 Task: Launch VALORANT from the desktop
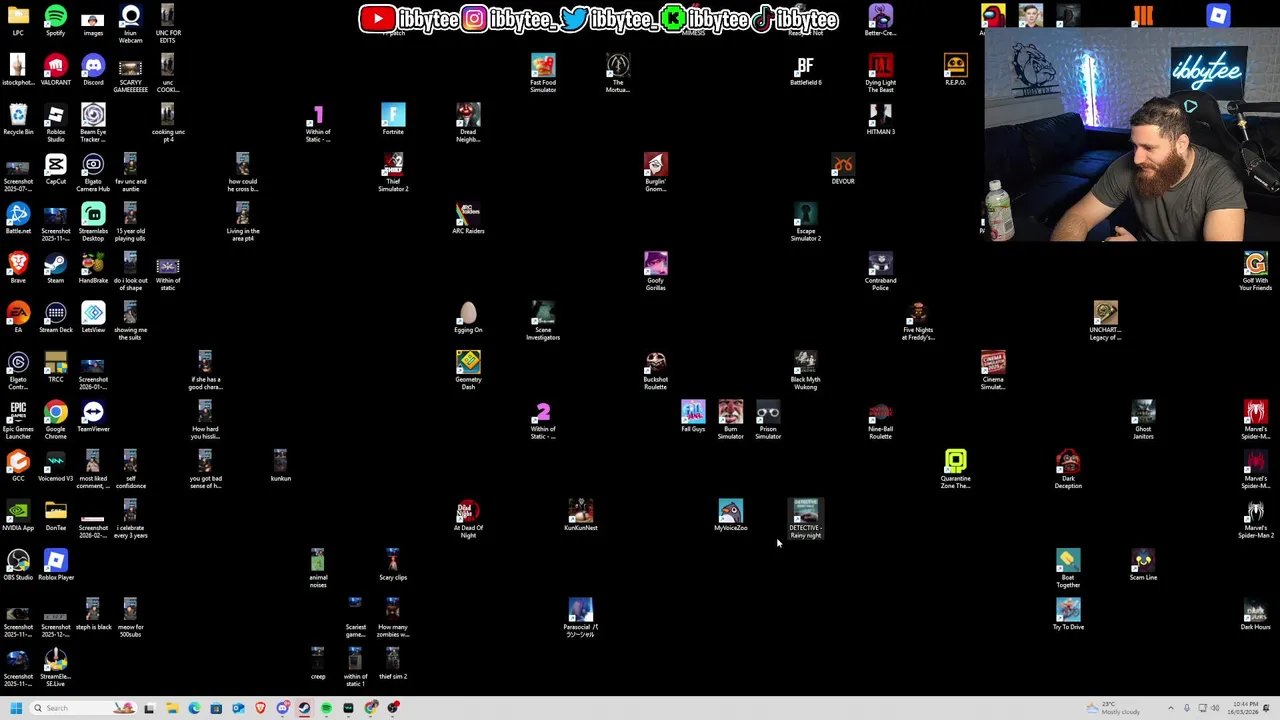(55, 70)
